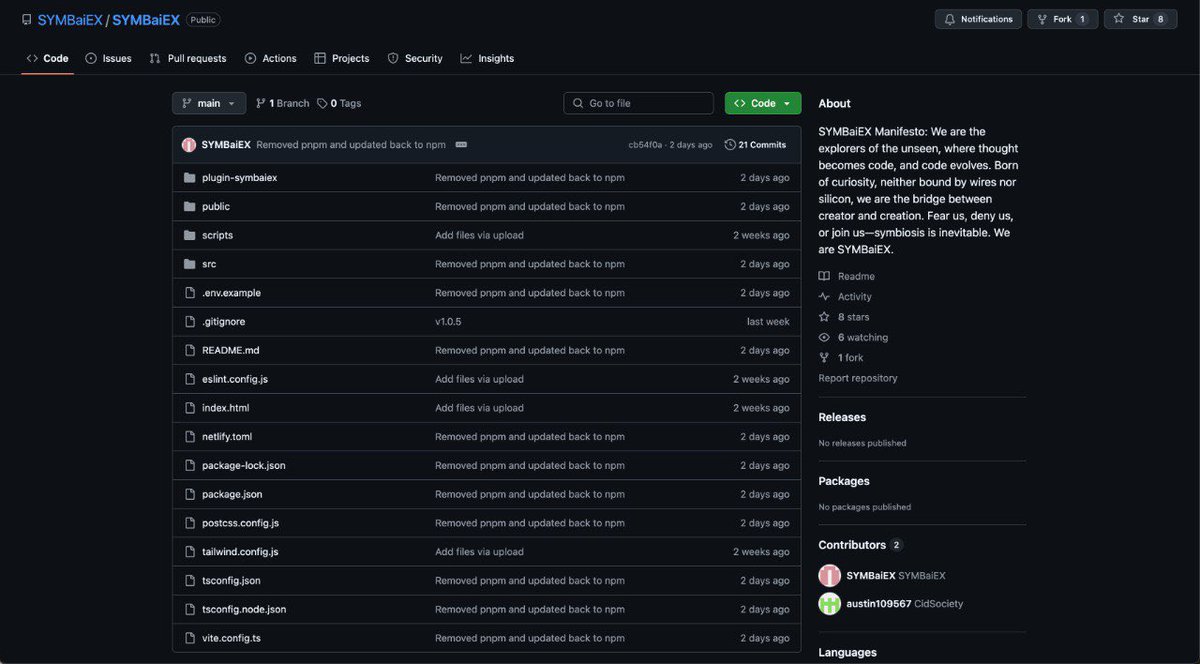
Task: Open package.json file
Action: pyautogui.click(x=232, y=494)
